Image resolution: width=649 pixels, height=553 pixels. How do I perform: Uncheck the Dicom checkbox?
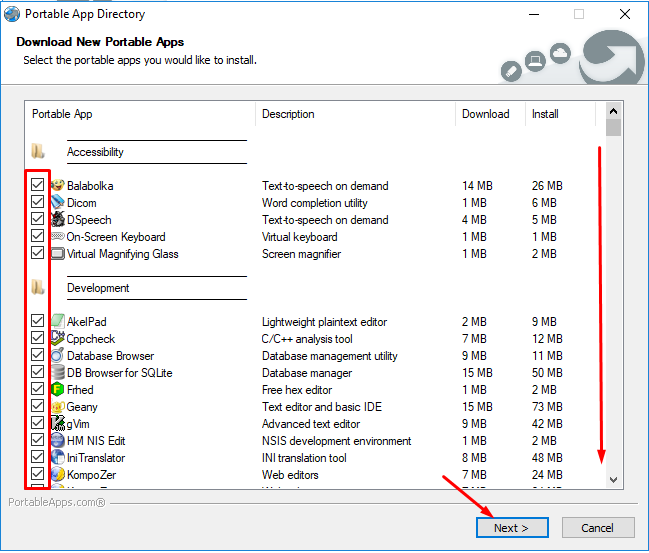tap(37, 201)
